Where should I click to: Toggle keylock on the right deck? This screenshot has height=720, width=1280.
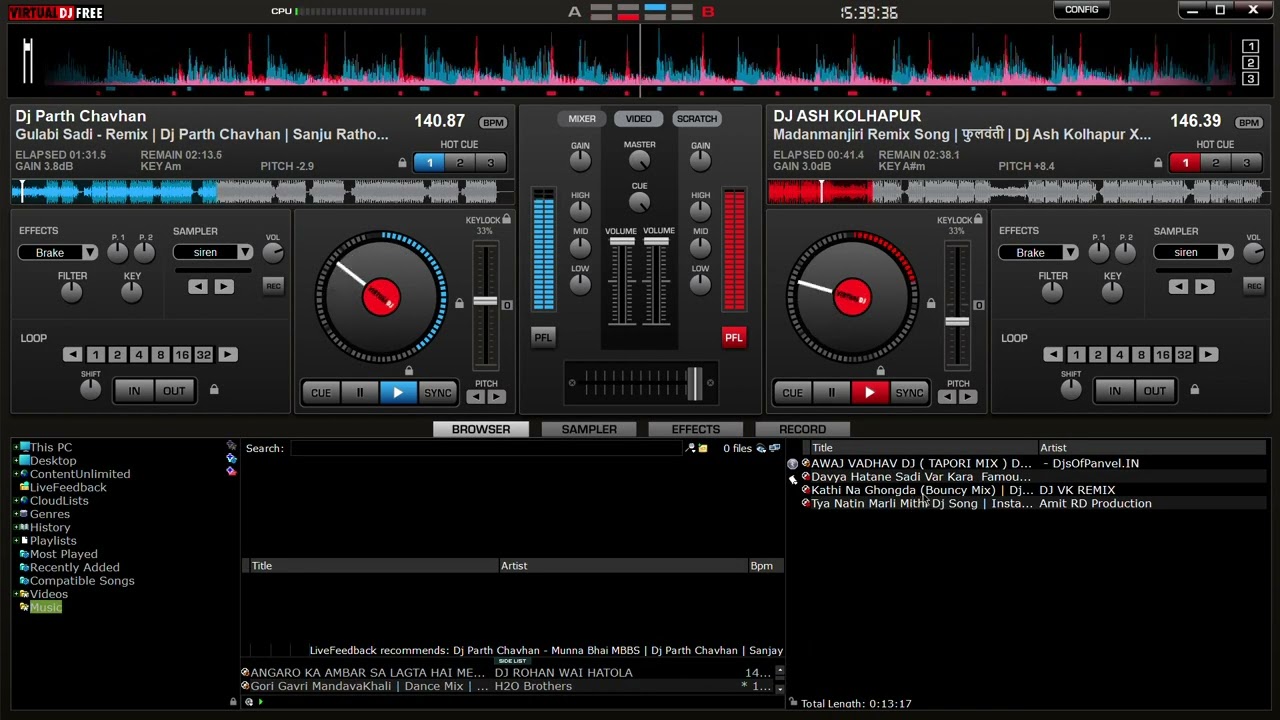[978, 220]
